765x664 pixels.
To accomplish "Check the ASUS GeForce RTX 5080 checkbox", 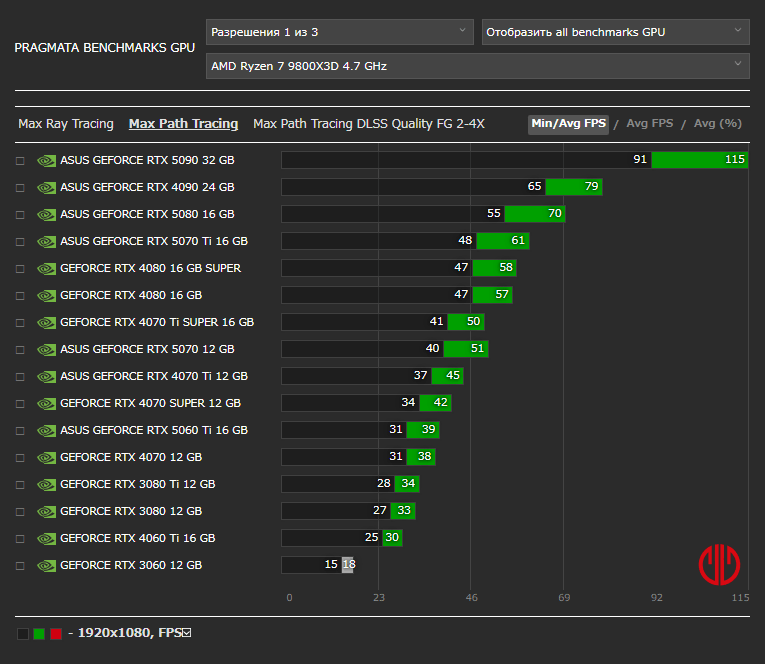I will pos(20,214).
